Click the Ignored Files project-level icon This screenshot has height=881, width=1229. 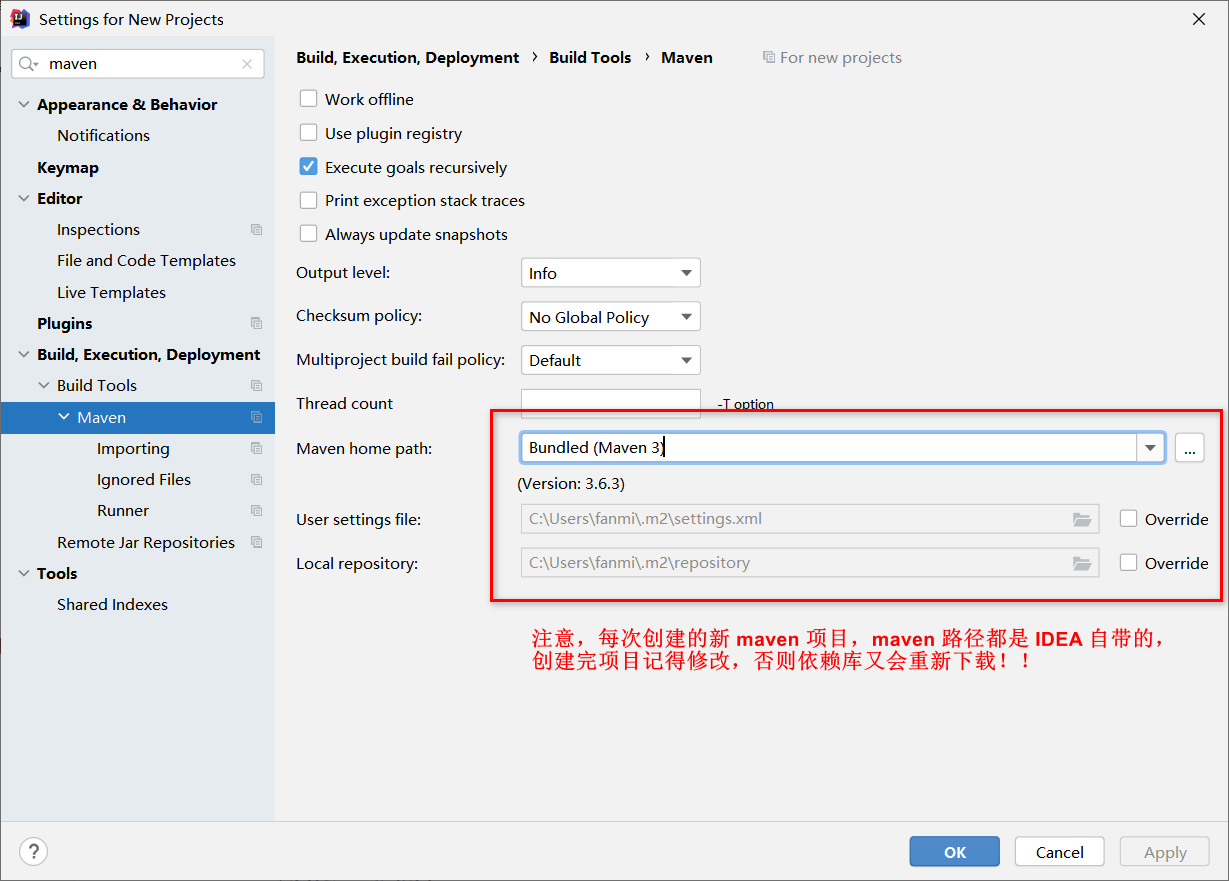(257, 480)
